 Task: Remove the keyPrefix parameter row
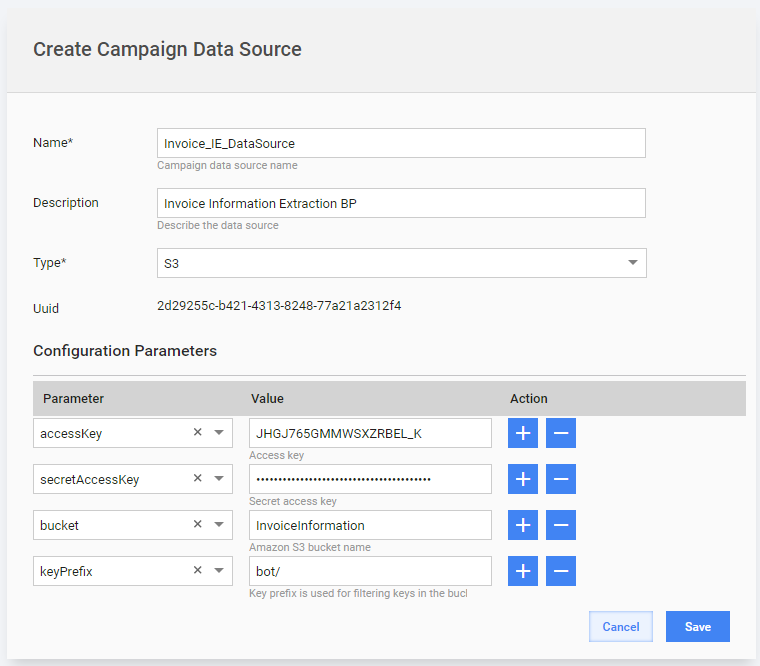click(x=561, y=571)
